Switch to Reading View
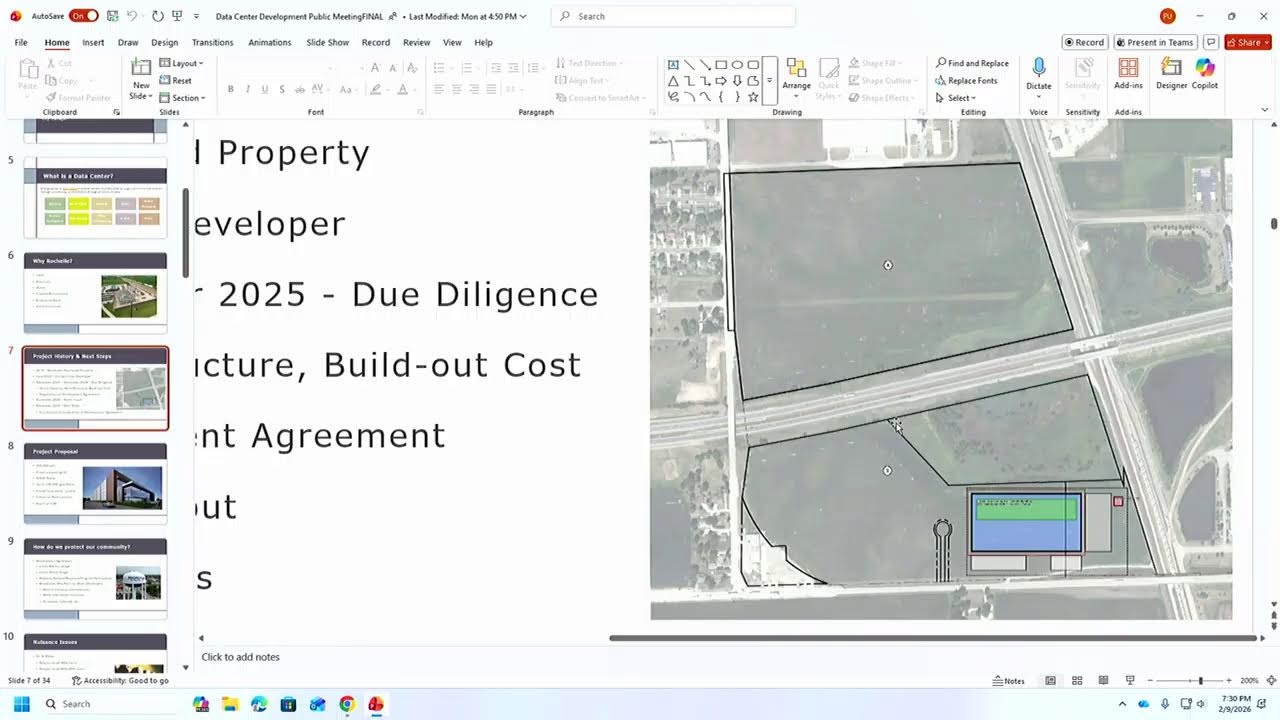Screen dimensions: 1280x720 [x=1103, y=680]
